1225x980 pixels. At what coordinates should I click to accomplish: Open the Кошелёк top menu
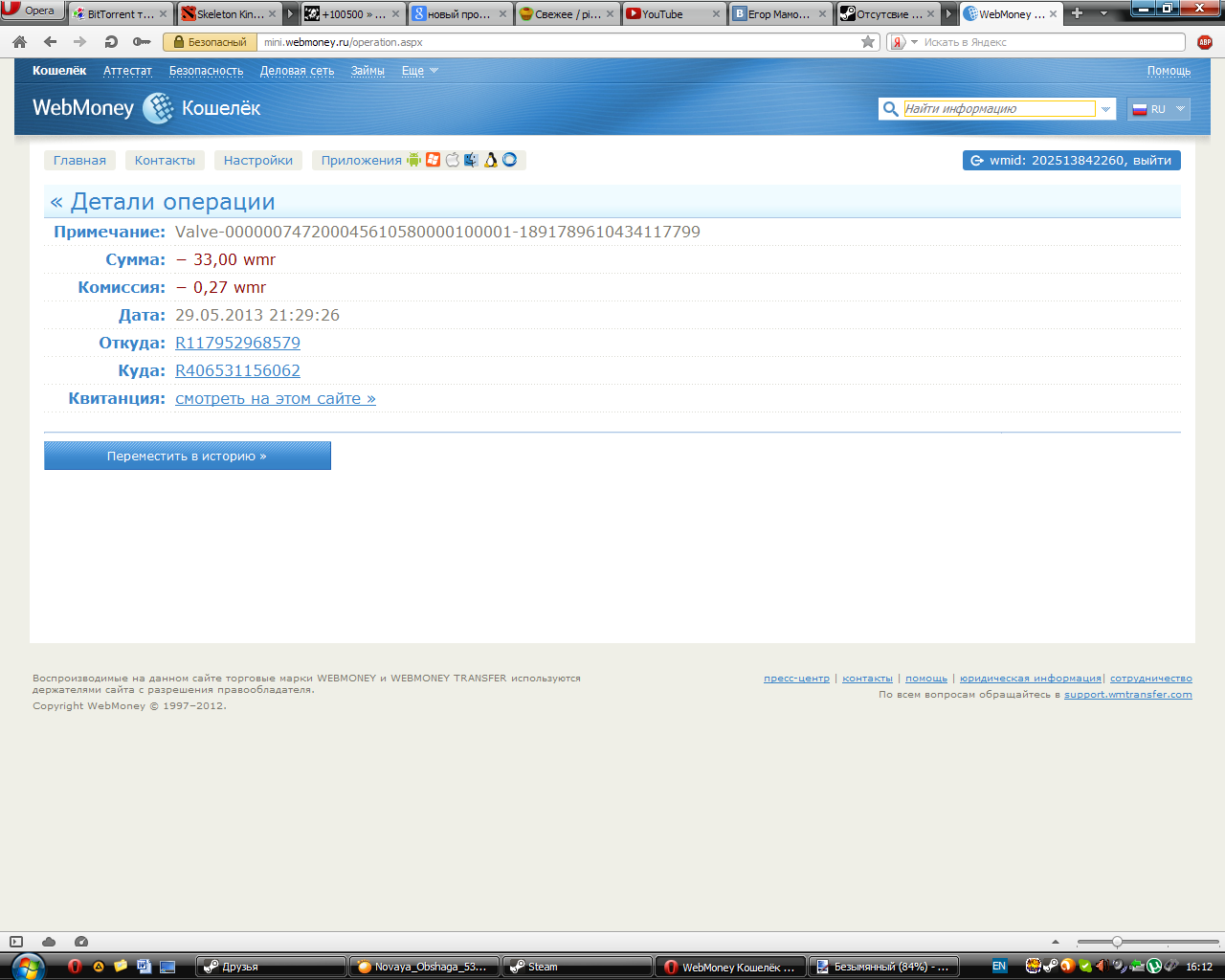point(59,71)
